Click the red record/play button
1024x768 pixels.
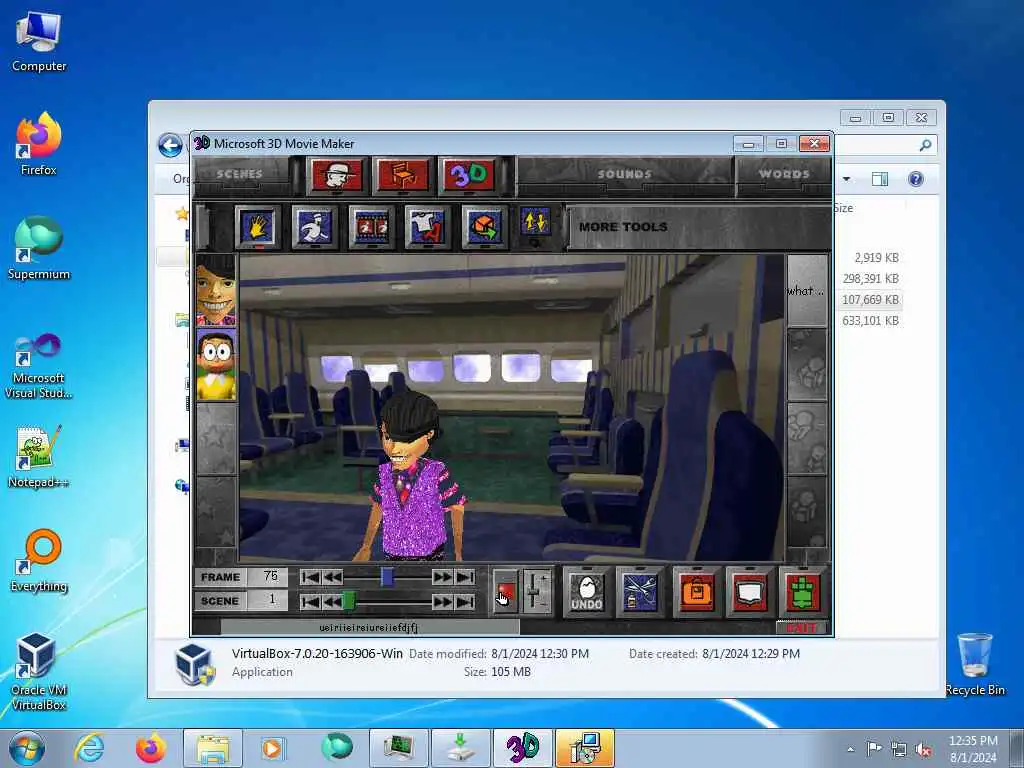pos(505,592)
